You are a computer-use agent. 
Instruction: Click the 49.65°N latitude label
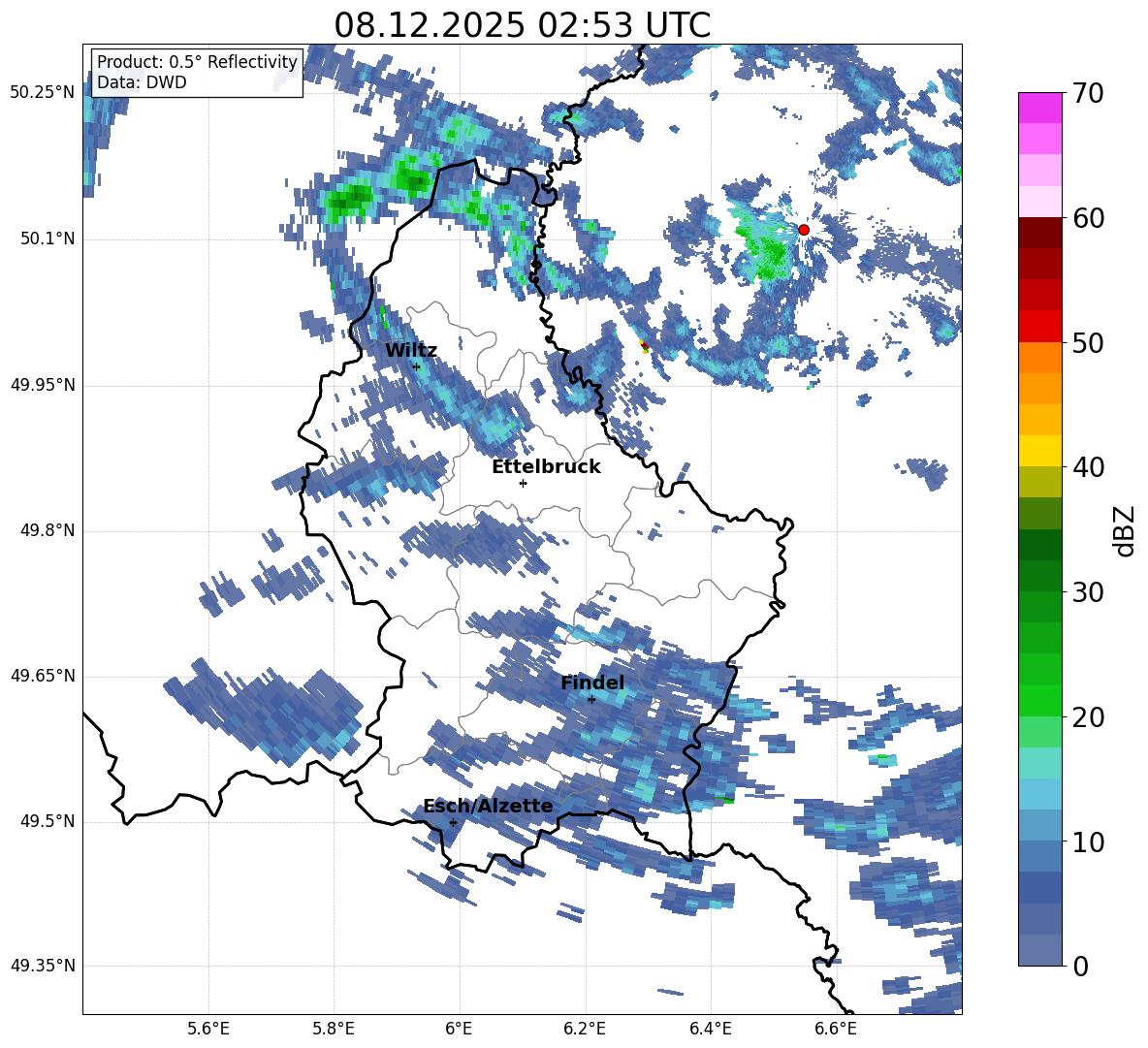coord(42,677)
